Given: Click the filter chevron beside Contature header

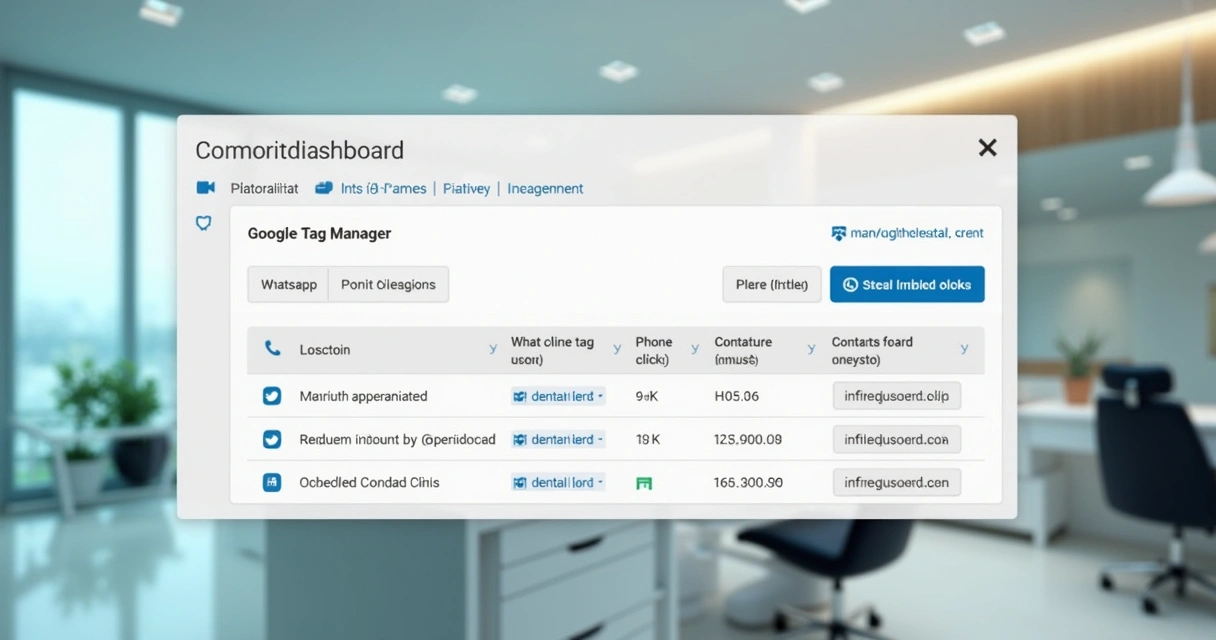Looking at the screenshot, I should tap(810, 350).
